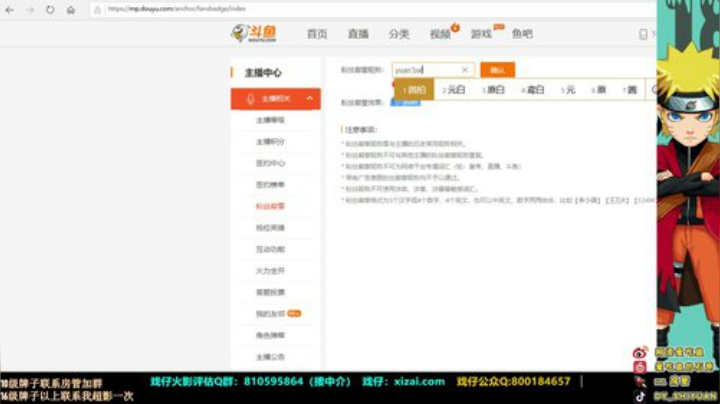Select 互动功能 in the sidebar
The height and width of the screenshot is (404, 720).
click(270, 249)
